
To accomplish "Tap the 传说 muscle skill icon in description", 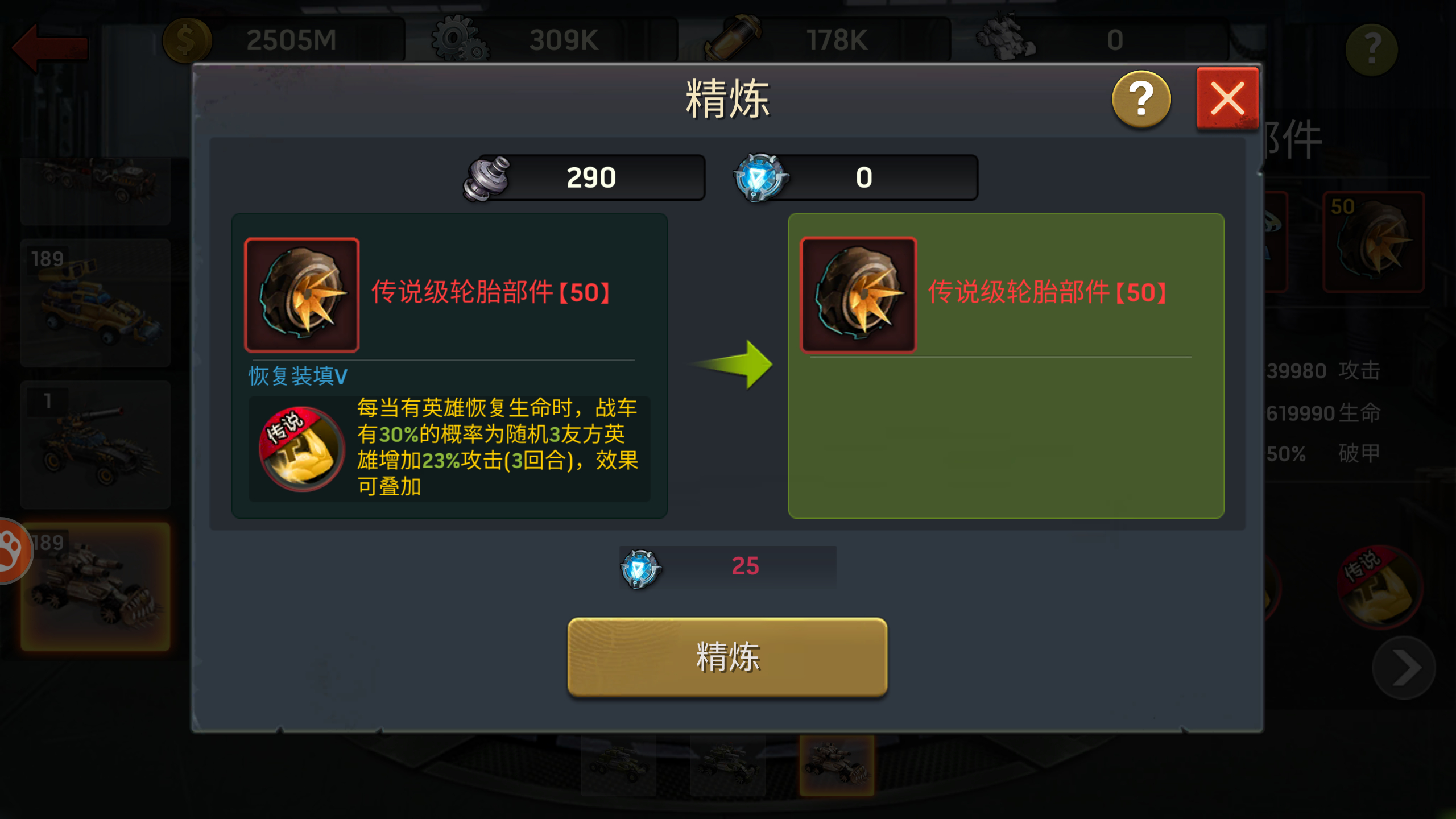I will 301,449.
